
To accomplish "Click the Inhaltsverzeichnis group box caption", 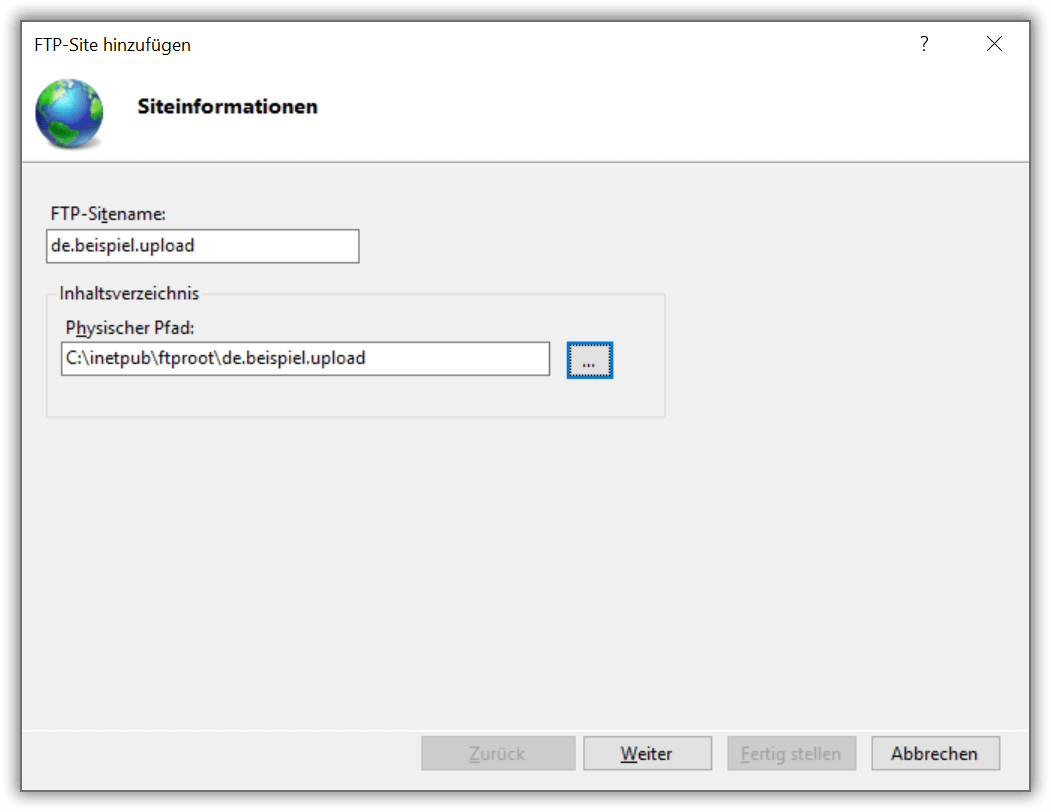I will tap(129, 294).
